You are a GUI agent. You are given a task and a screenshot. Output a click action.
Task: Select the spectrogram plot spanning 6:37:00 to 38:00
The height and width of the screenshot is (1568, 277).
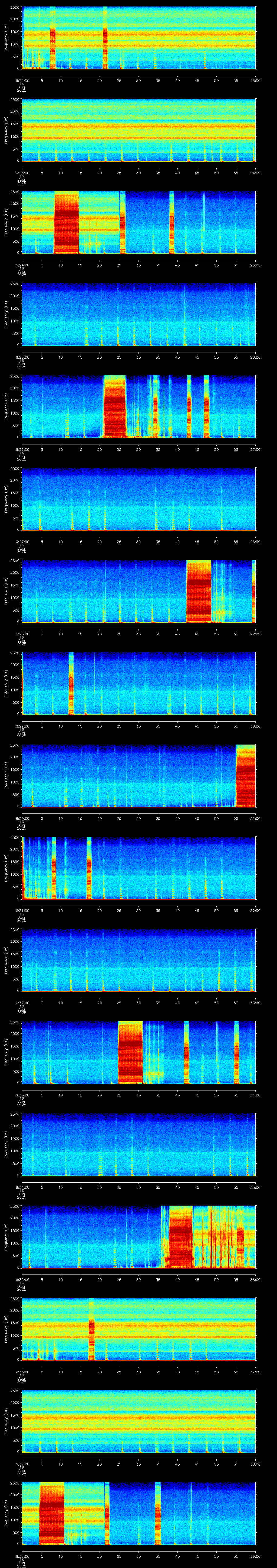coord(139,1421)
